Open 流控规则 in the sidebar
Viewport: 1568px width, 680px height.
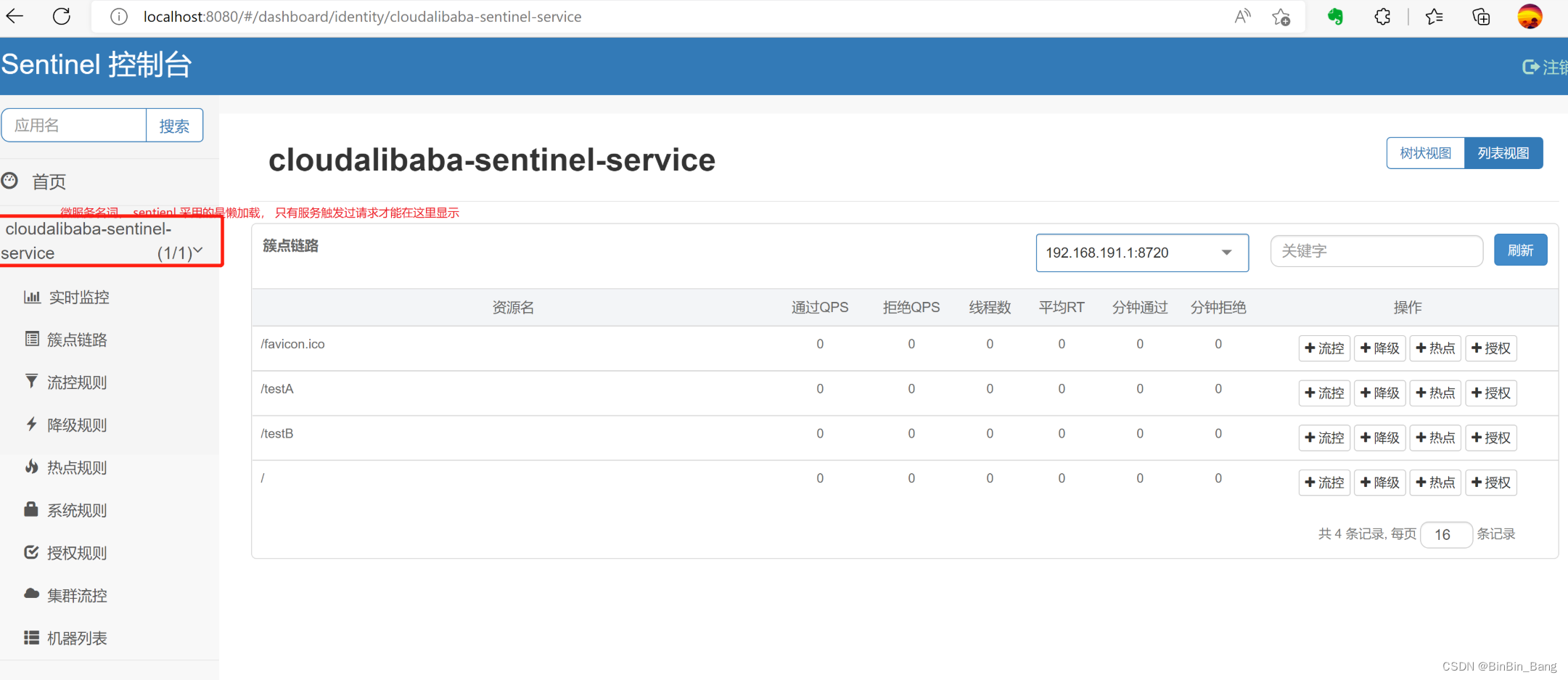77,382
